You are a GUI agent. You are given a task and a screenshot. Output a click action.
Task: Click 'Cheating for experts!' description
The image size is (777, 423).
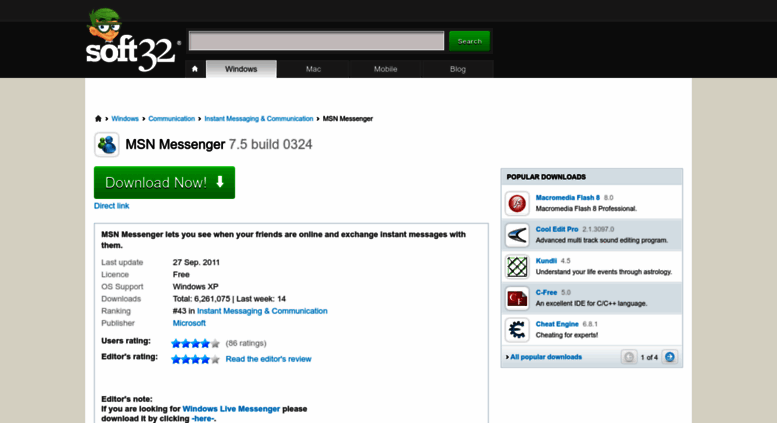566,335
